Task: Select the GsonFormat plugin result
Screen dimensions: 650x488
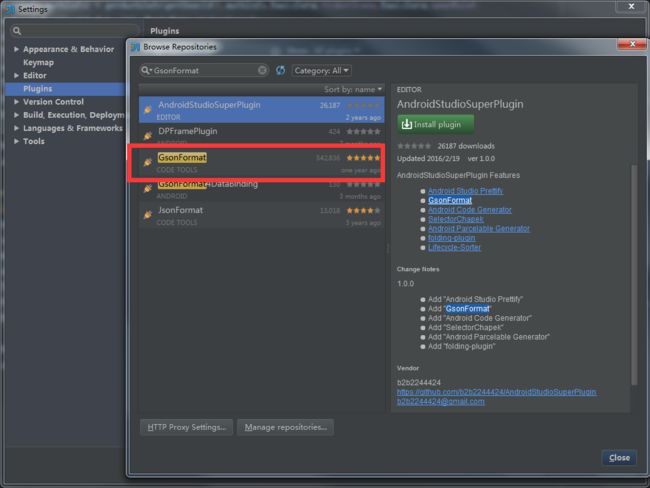Action: (262, 163)
